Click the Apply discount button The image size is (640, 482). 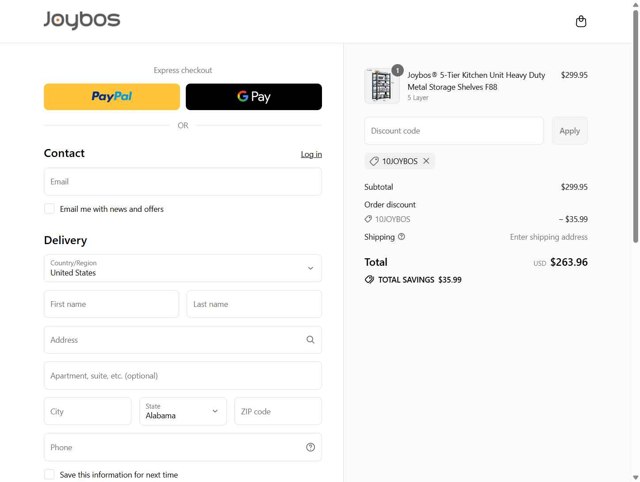click(570, 131)
